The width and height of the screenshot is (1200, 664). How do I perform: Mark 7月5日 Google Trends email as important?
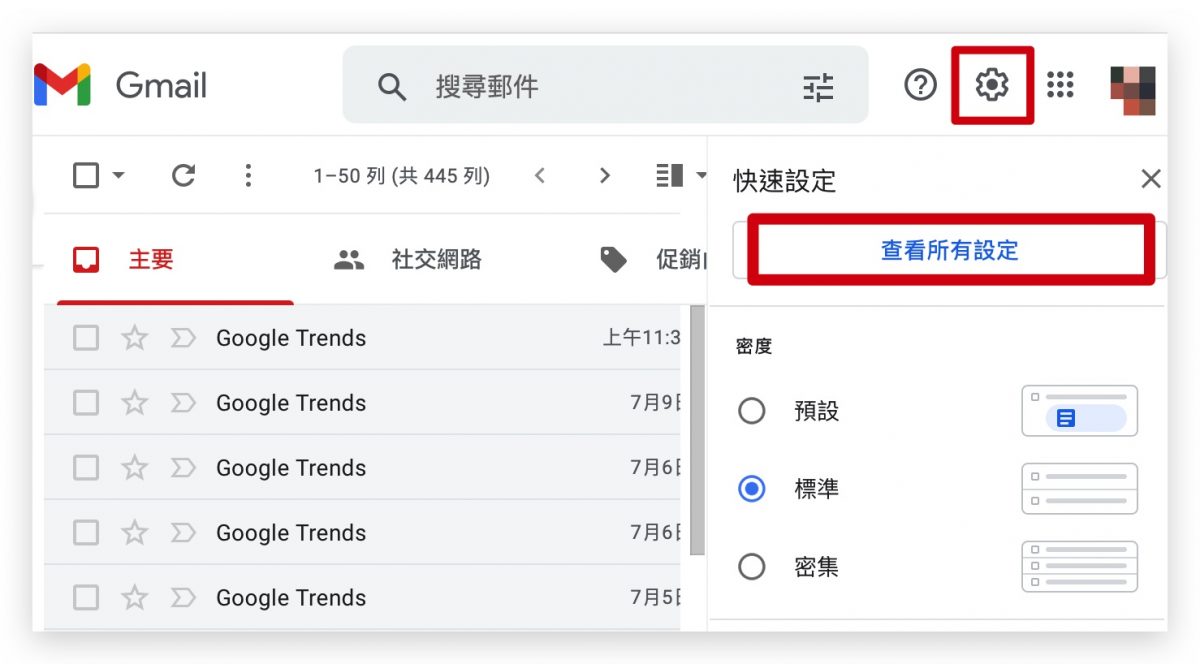tap(183, 597)
